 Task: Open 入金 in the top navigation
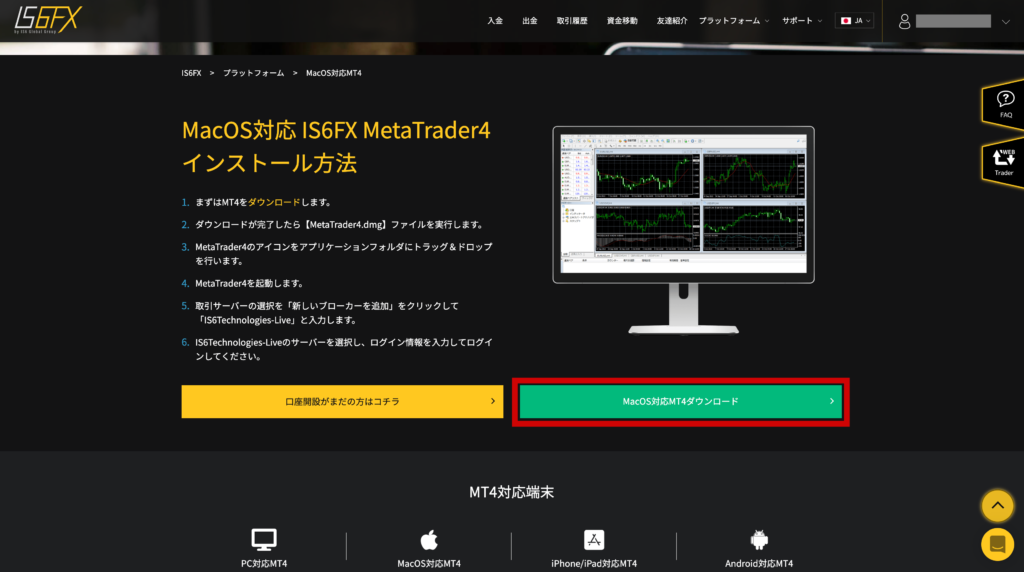tap(495, 21)
